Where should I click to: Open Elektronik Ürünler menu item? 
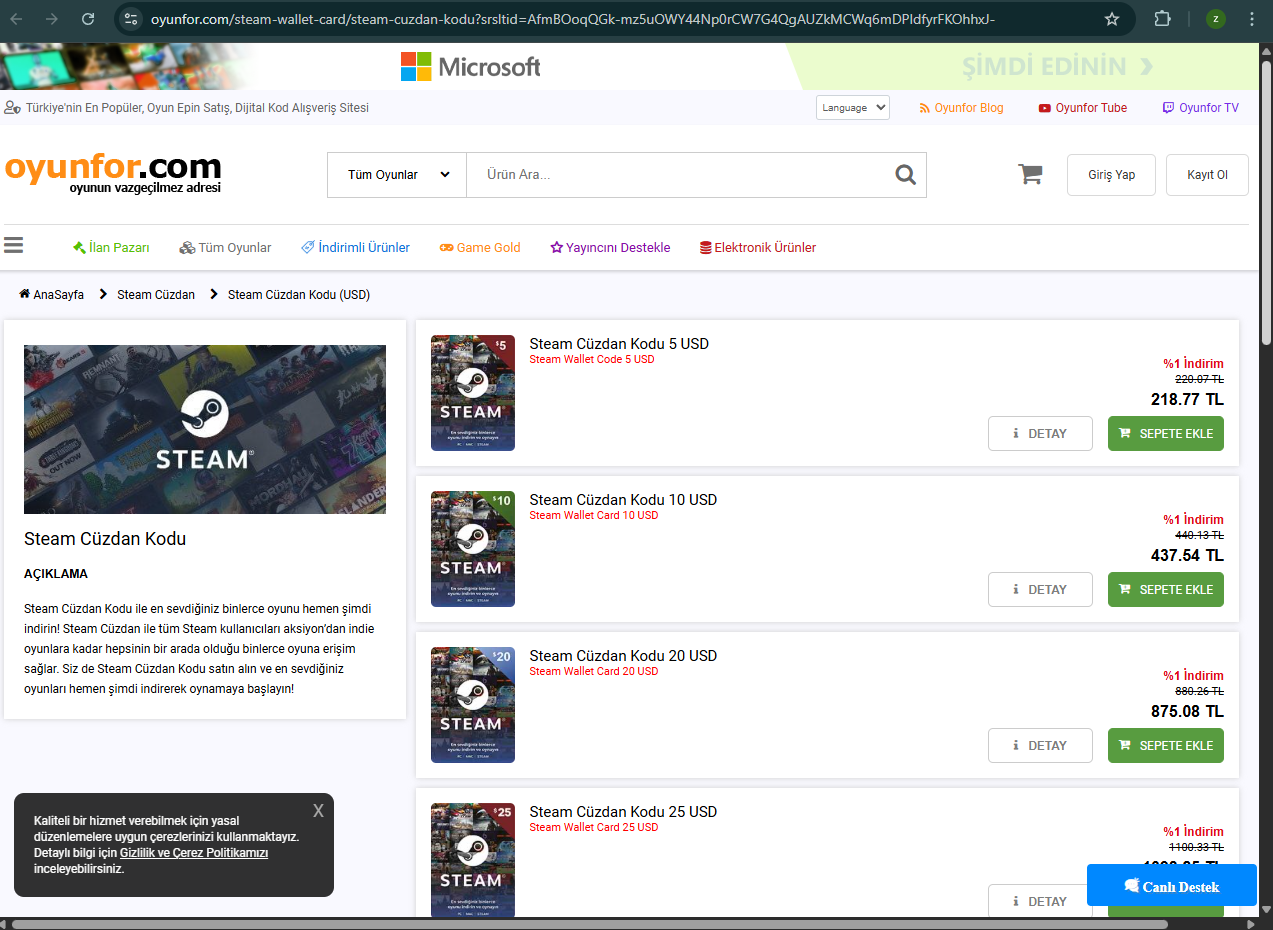coord(758,247)
